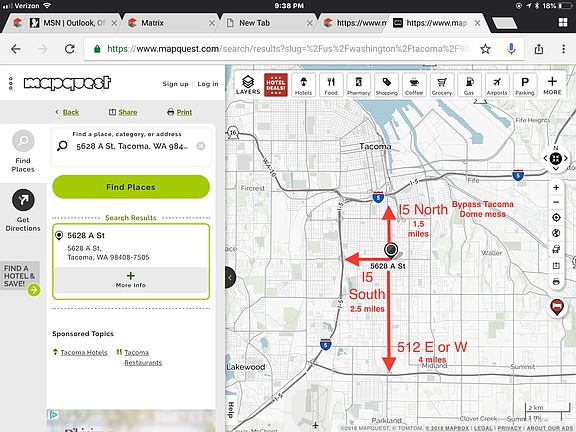This screenshot has width=576, height=432.
Task: Click the green Find Places button
Action: tap(131, 187)
